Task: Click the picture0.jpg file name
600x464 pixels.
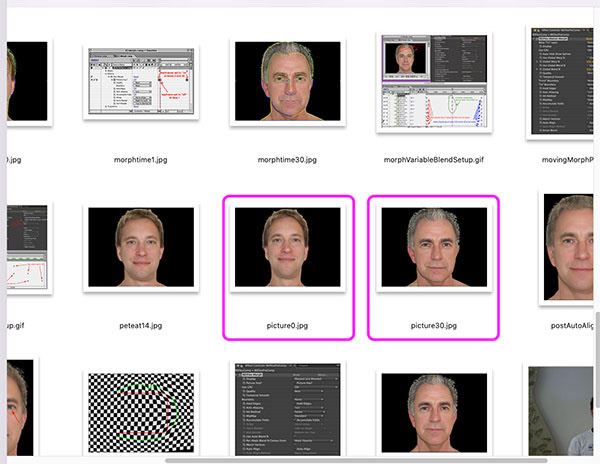Action: [287, 326]
